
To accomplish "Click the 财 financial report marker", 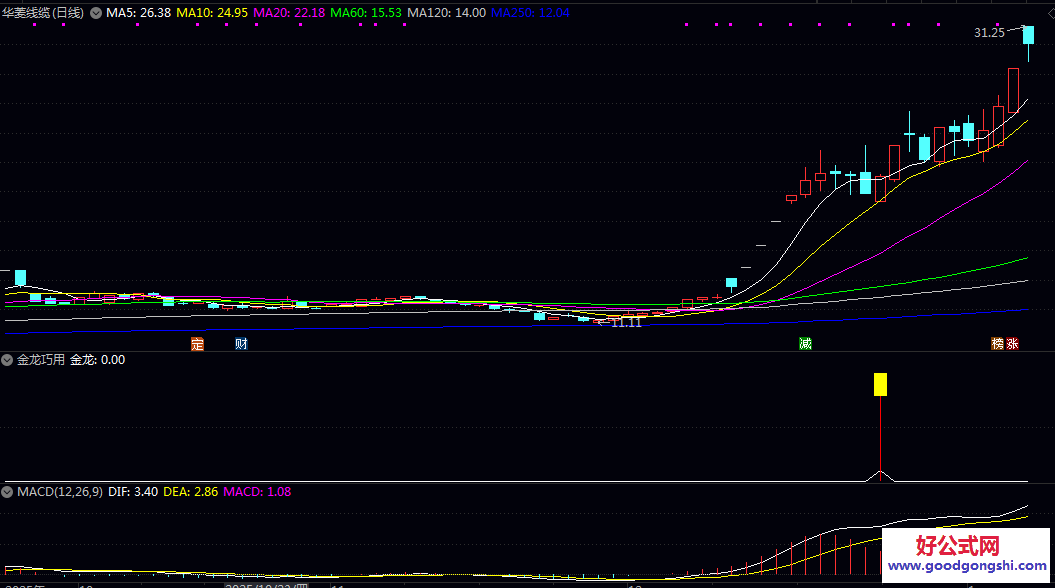I will point(241,344).
